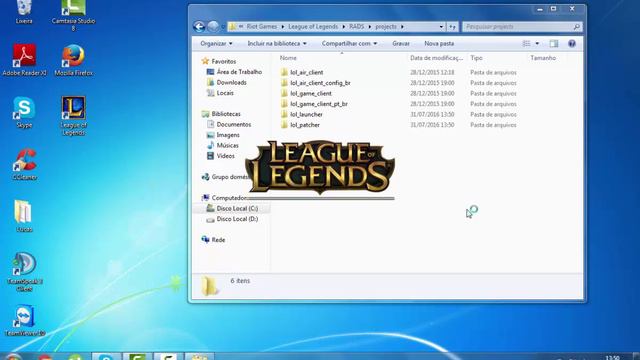The height and width of the screenshot is (360, 640).
Task: Open TeamViewer 10 desktop shortcut
Action: pos(24,320)
